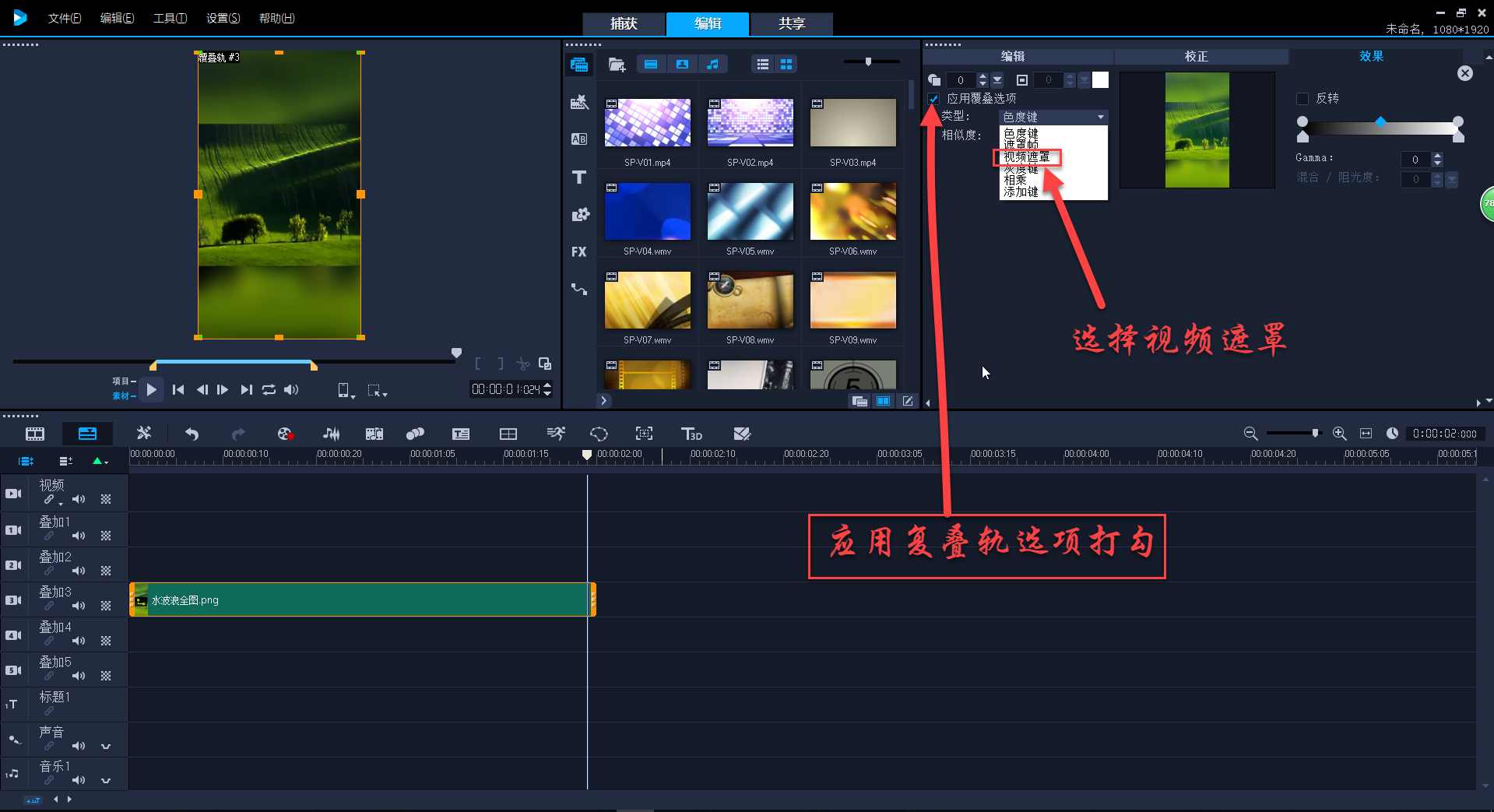Viewport: 1494px width, 812px height.
Task: Toggle track transparency for 叠加2
Action: [x=106, y=571]
